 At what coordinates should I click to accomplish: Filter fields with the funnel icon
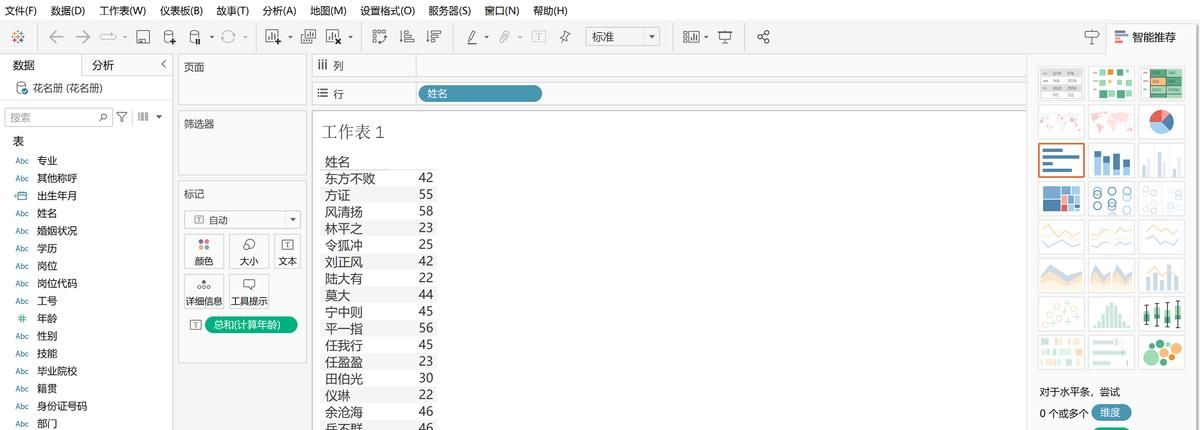coord(122,117)
